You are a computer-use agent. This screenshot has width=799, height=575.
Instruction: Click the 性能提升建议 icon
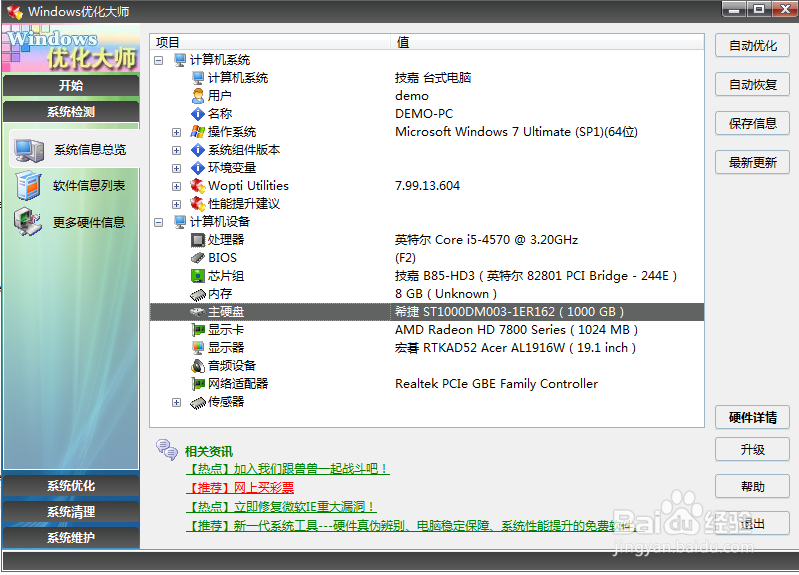[x=197, y=204]
